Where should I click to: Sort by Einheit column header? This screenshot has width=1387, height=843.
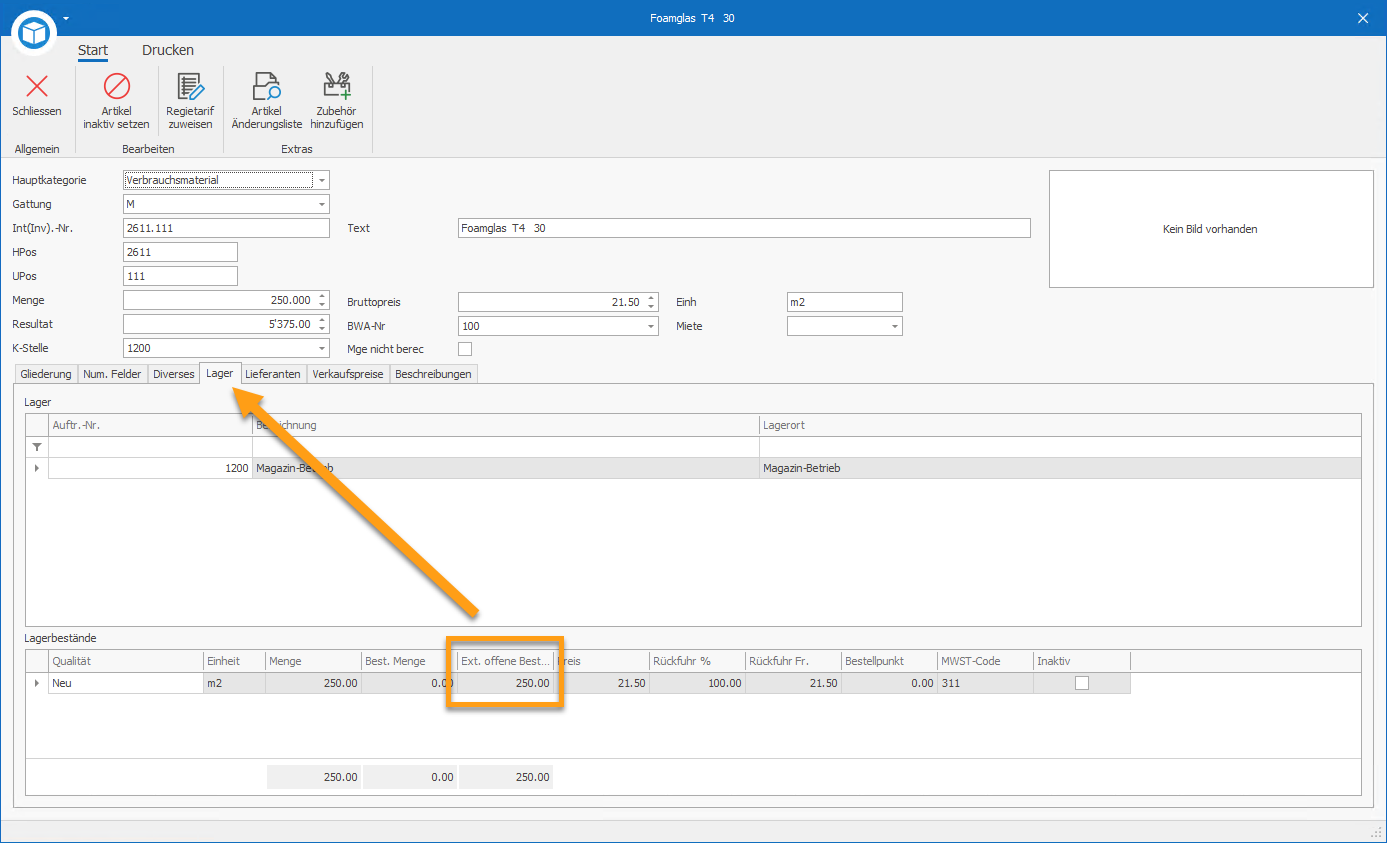[x=234, y=661]
